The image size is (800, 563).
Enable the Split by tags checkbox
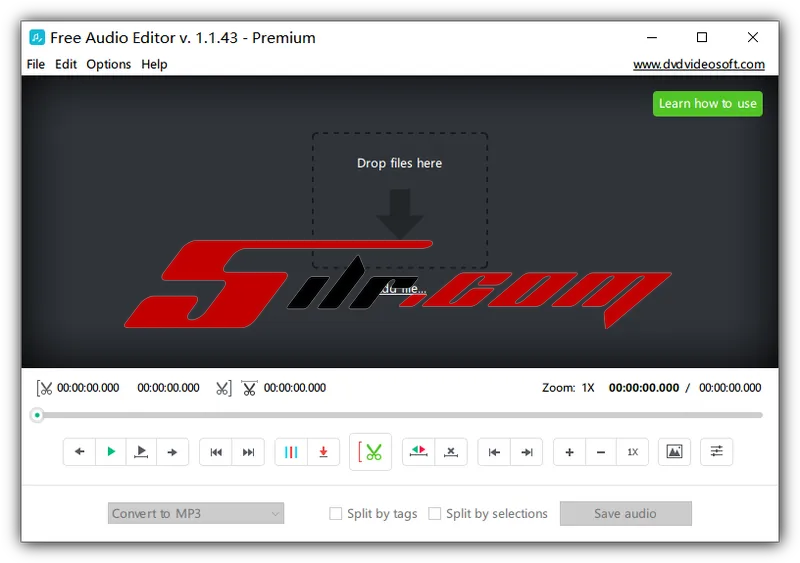[335, 513]
